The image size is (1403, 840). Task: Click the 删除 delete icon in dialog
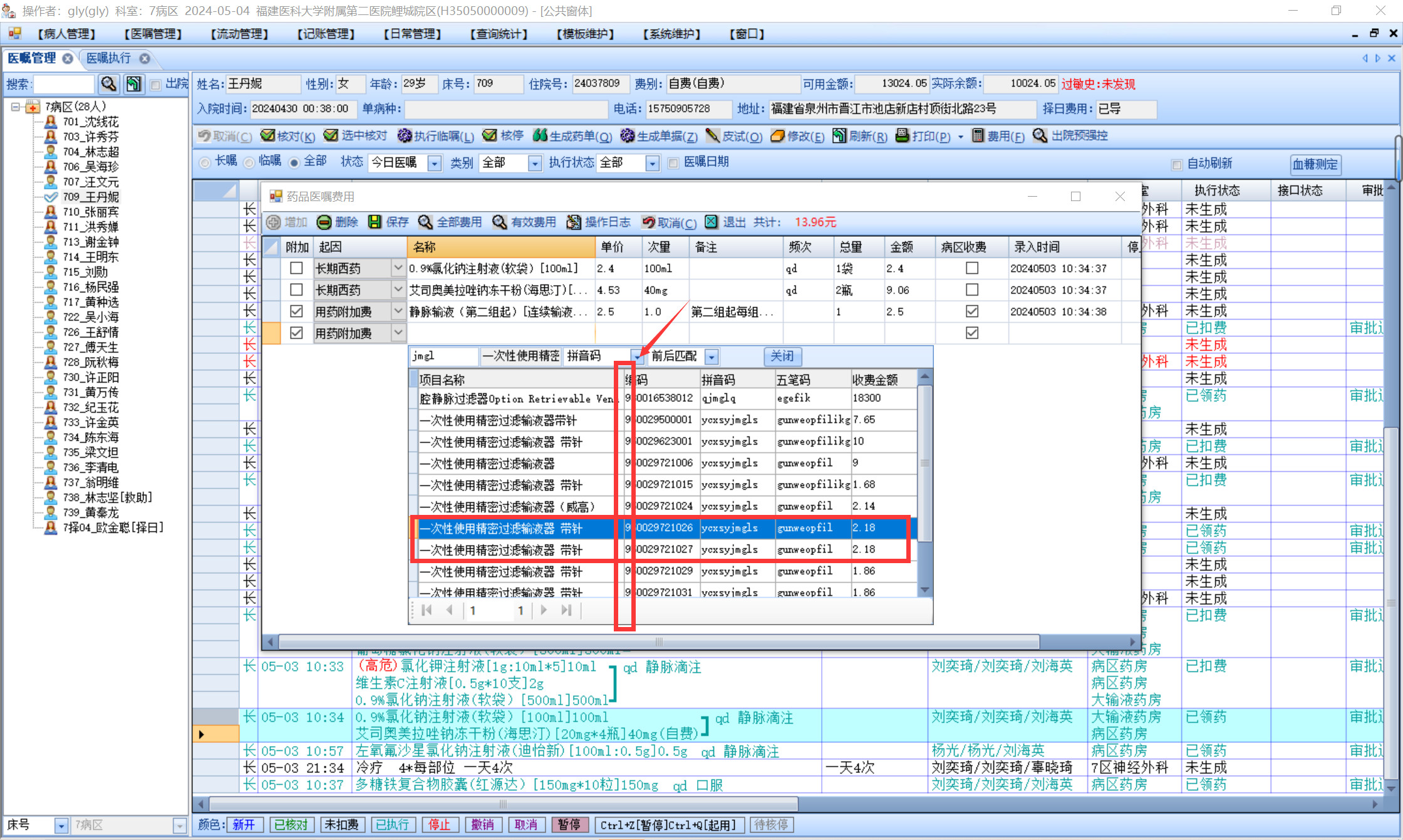pos(324,222)
